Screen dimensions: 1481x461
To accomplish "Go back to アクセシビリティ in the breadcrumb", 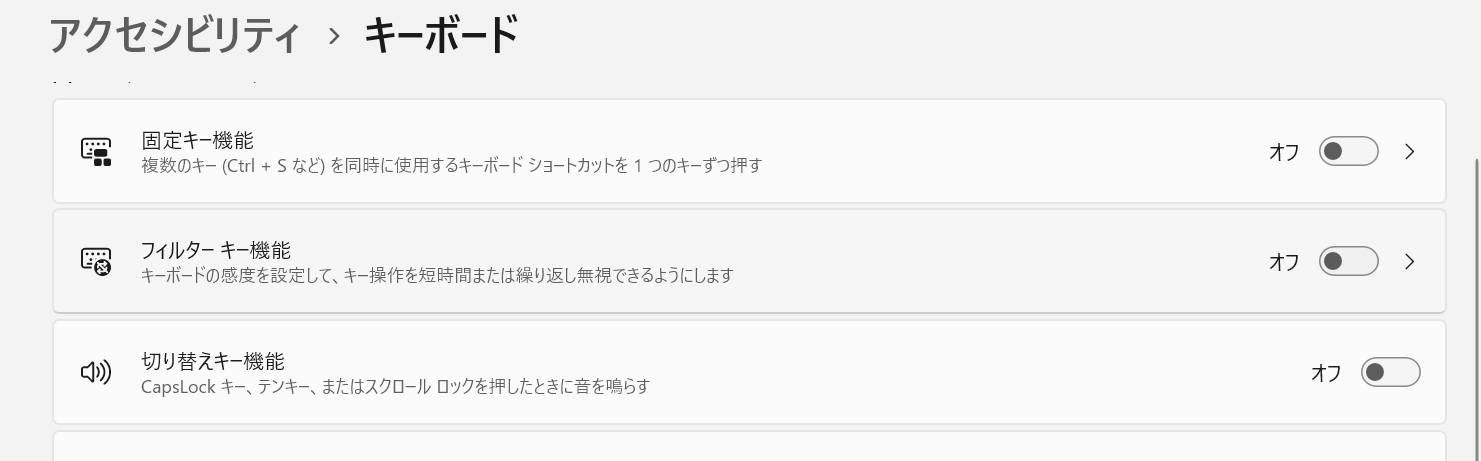I will point(175,36).
